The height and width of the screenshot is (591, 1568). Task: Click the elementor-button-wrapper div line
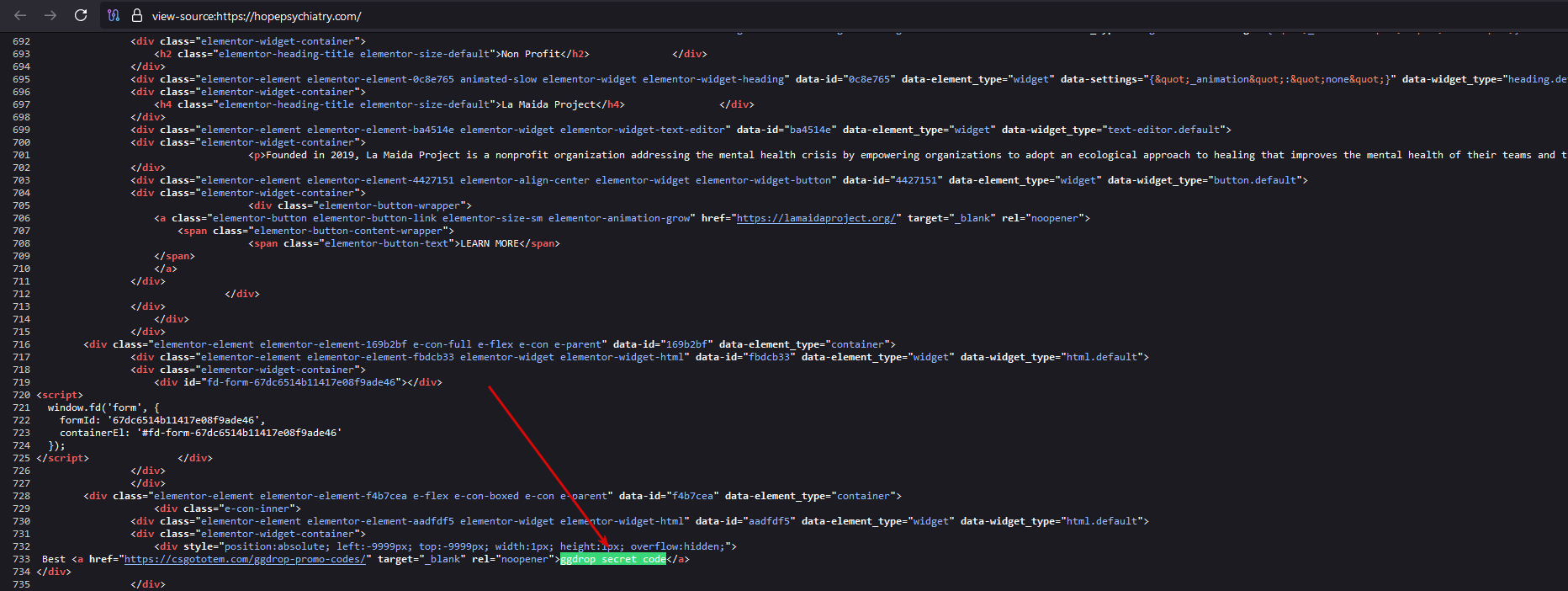[360, 205]
